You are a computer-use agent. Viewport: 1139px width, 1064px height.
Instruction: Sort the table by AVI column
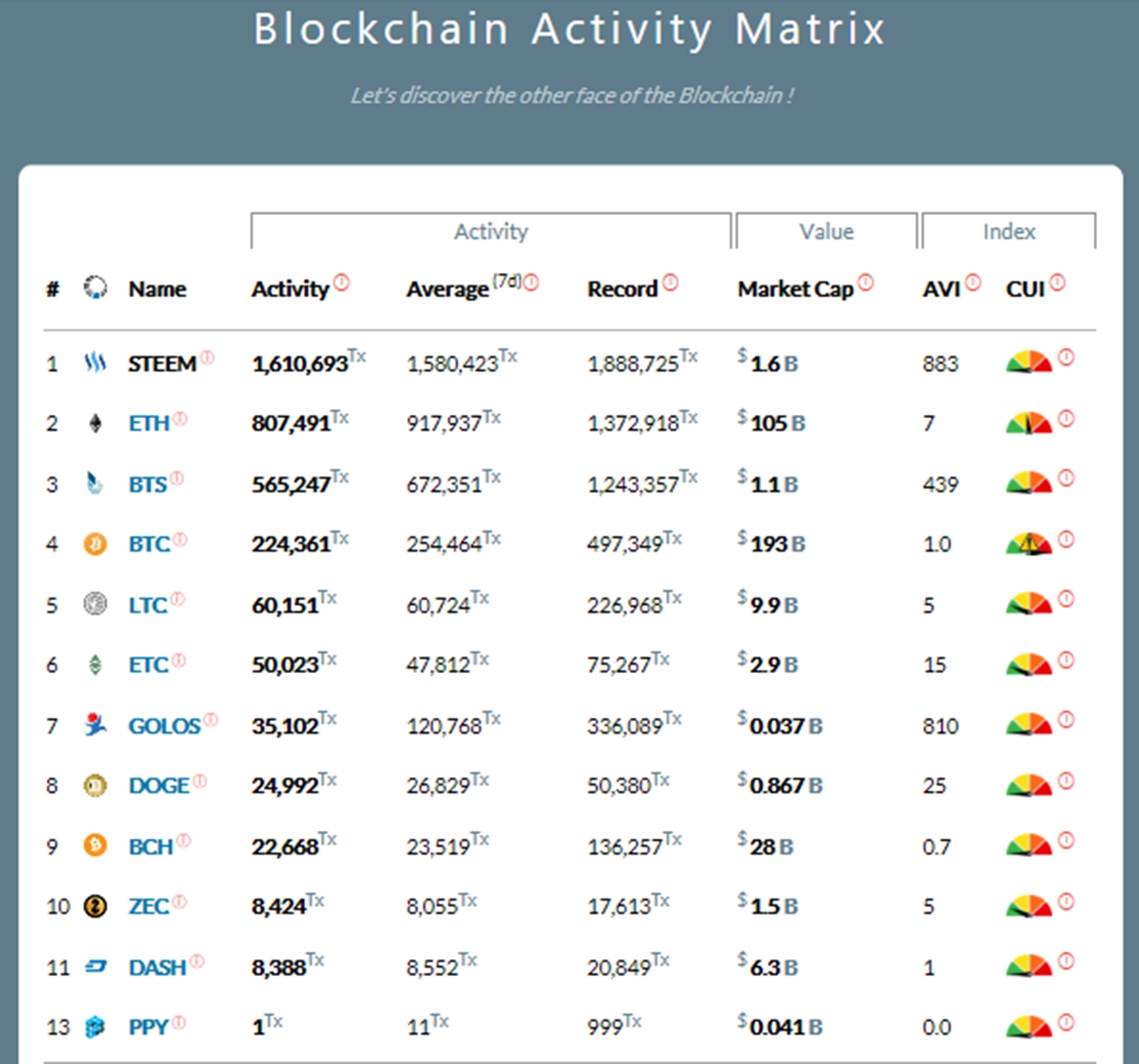coord(941,290)
